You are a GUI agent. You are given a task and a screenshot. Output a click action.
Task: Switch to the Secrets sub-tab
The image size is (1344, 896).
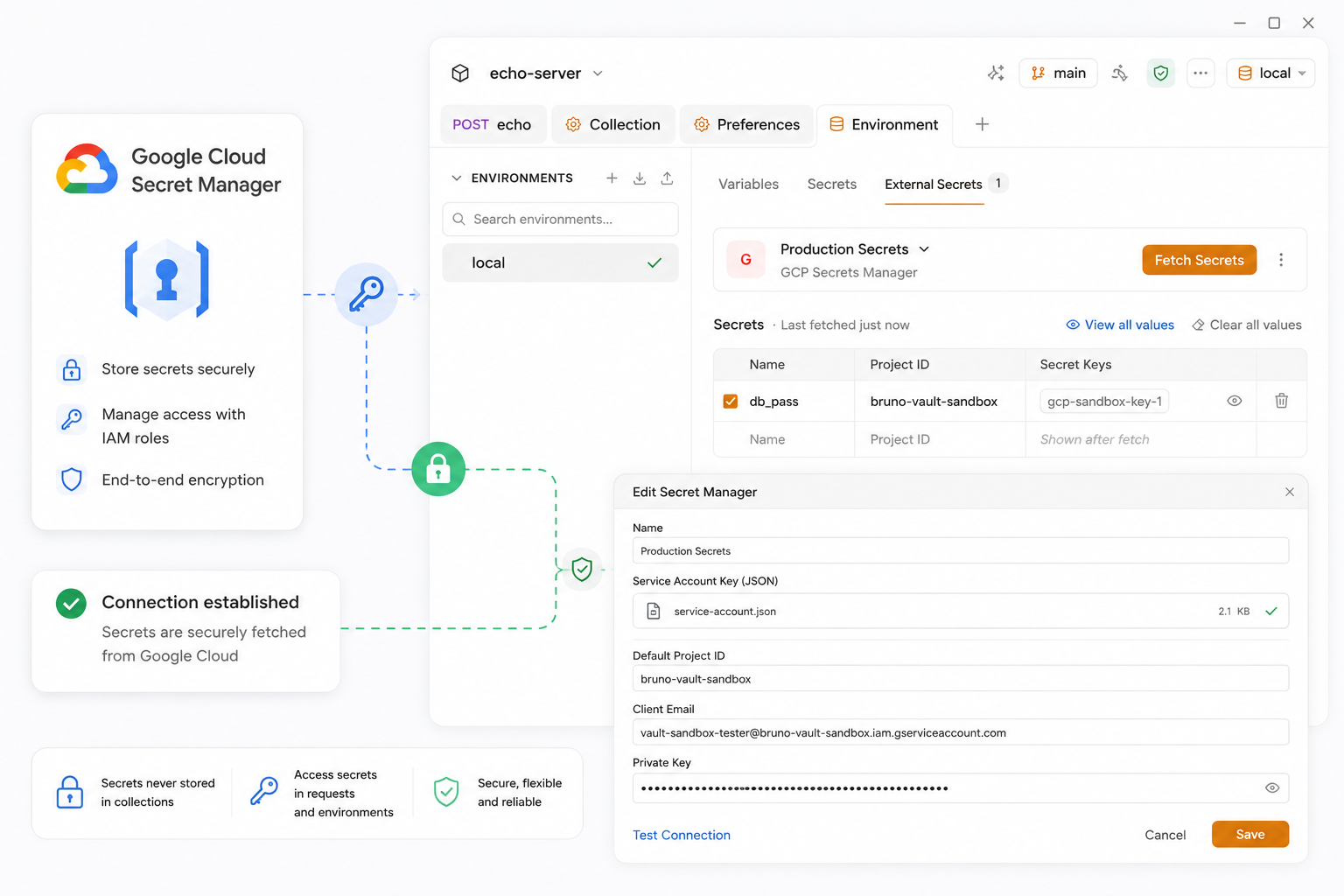(831, 185)
